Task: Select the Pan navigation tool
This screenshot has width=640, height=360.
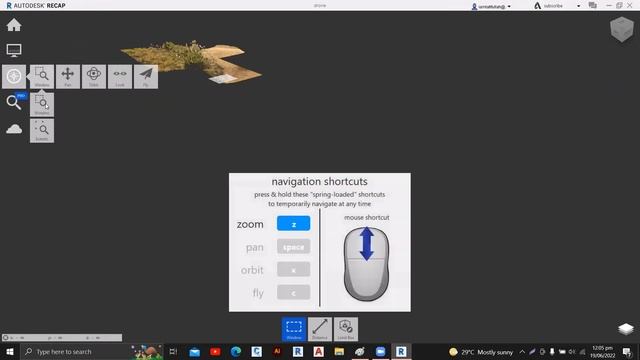Action: point(68,76)
